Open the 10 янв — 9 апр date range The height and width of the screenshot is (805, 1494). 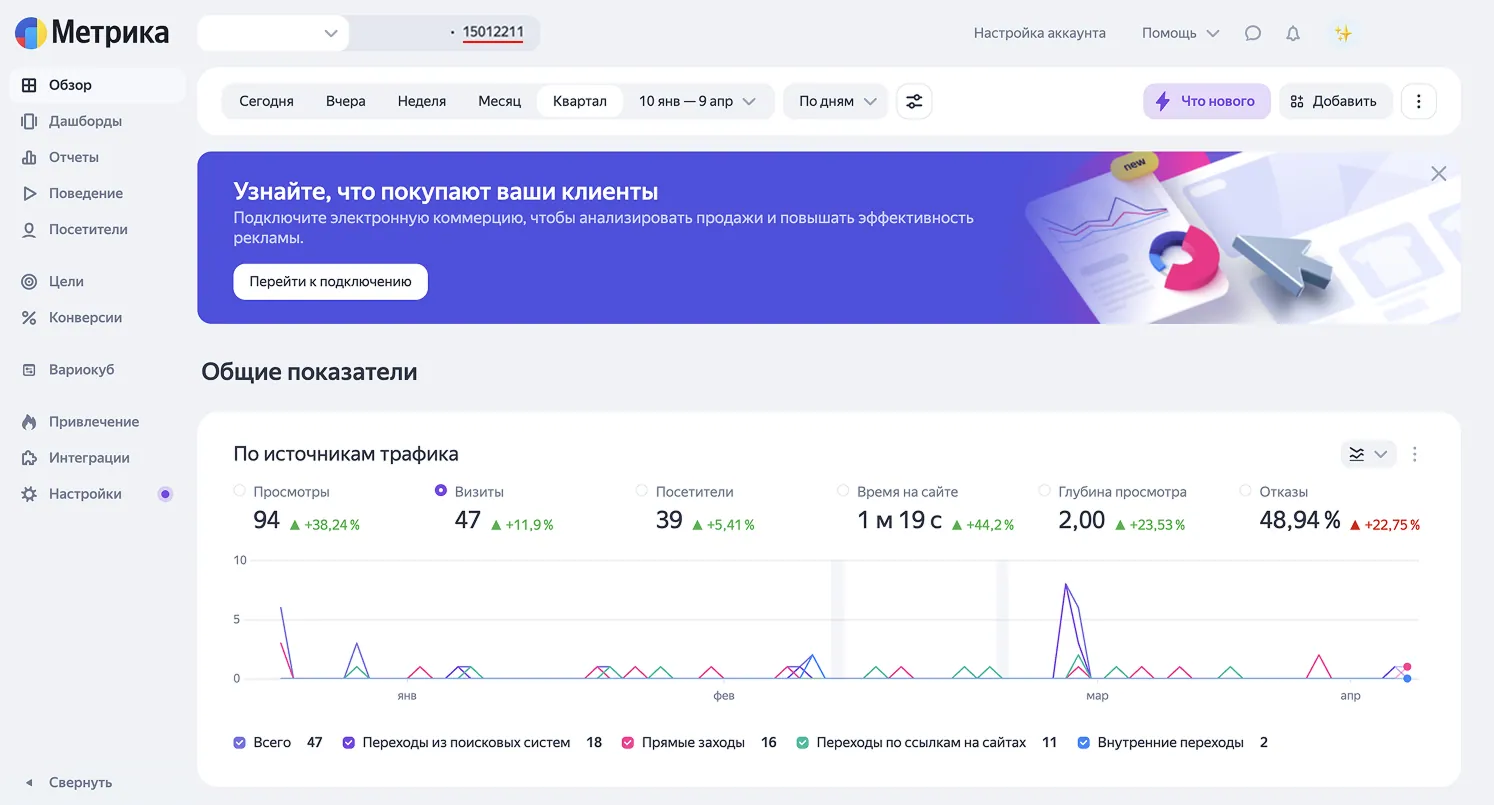698,101
